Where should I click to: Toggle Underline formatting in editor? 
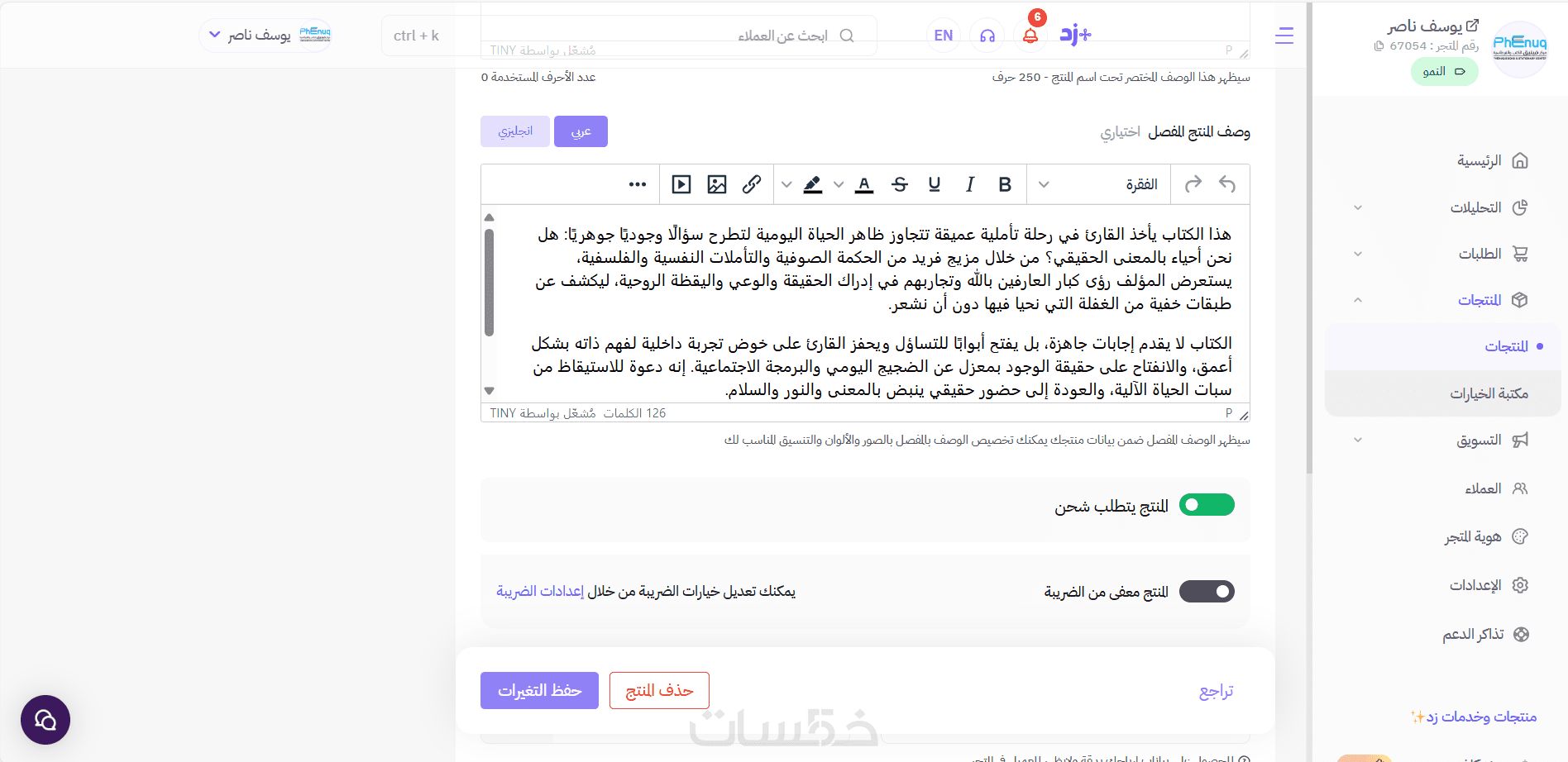(x=935, y=184)
